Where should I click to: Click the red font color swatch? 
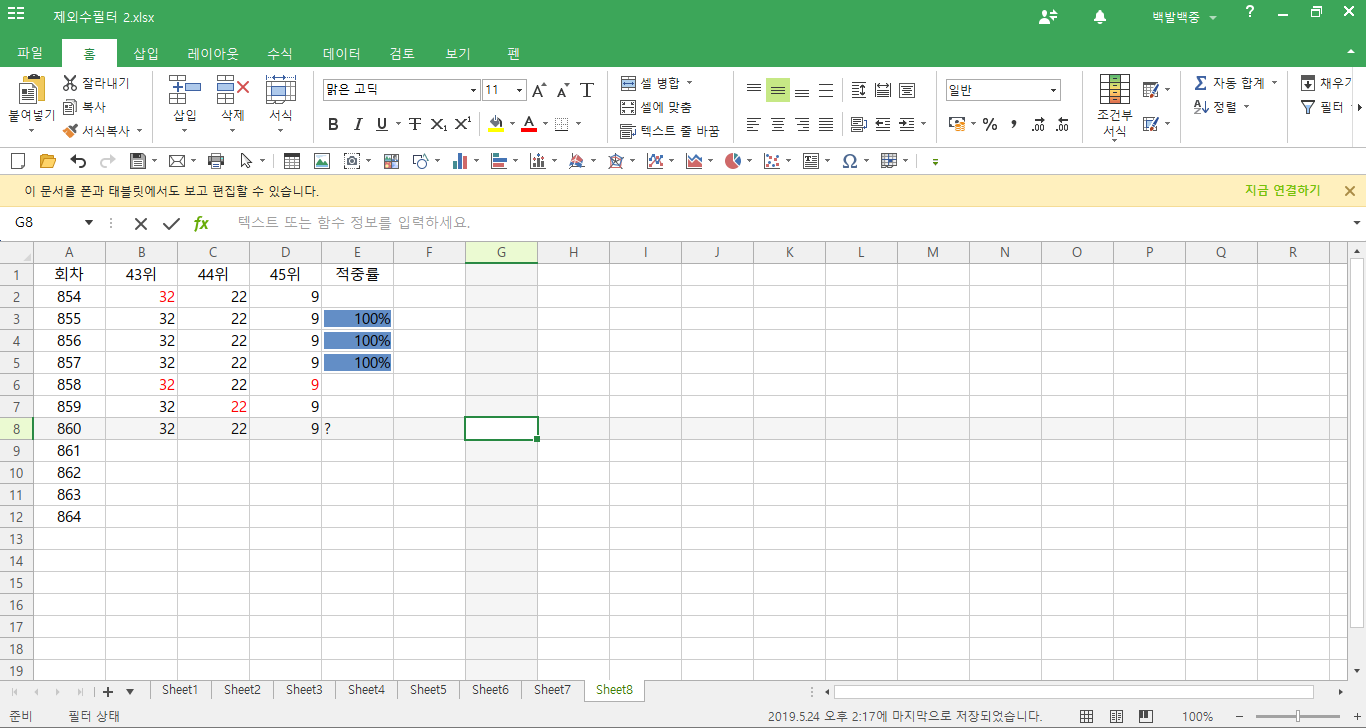(529, 125)
